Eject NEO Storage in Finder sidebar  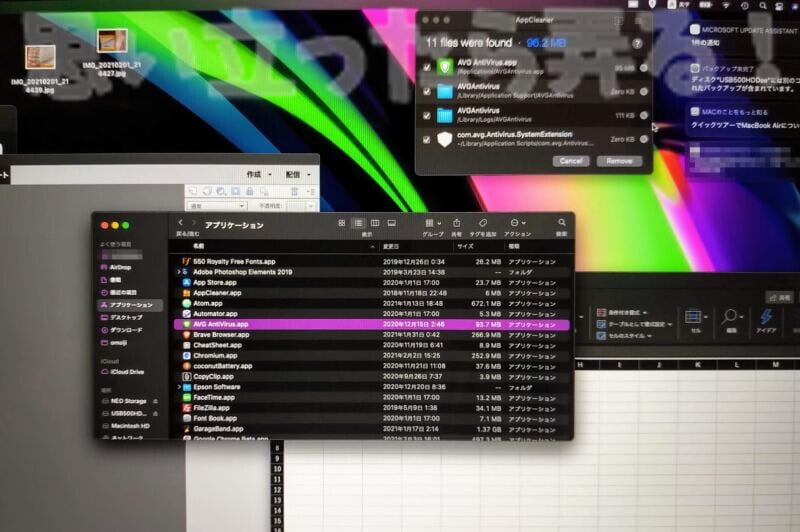[x=155, y=401]
